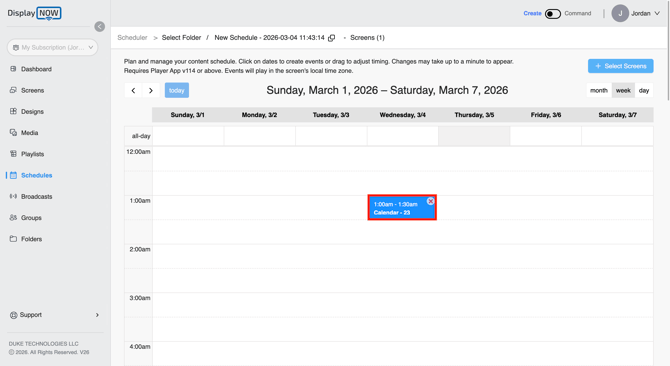Click the Thursday, 3/5 column header
670x366 pixels.
point(474,115)
